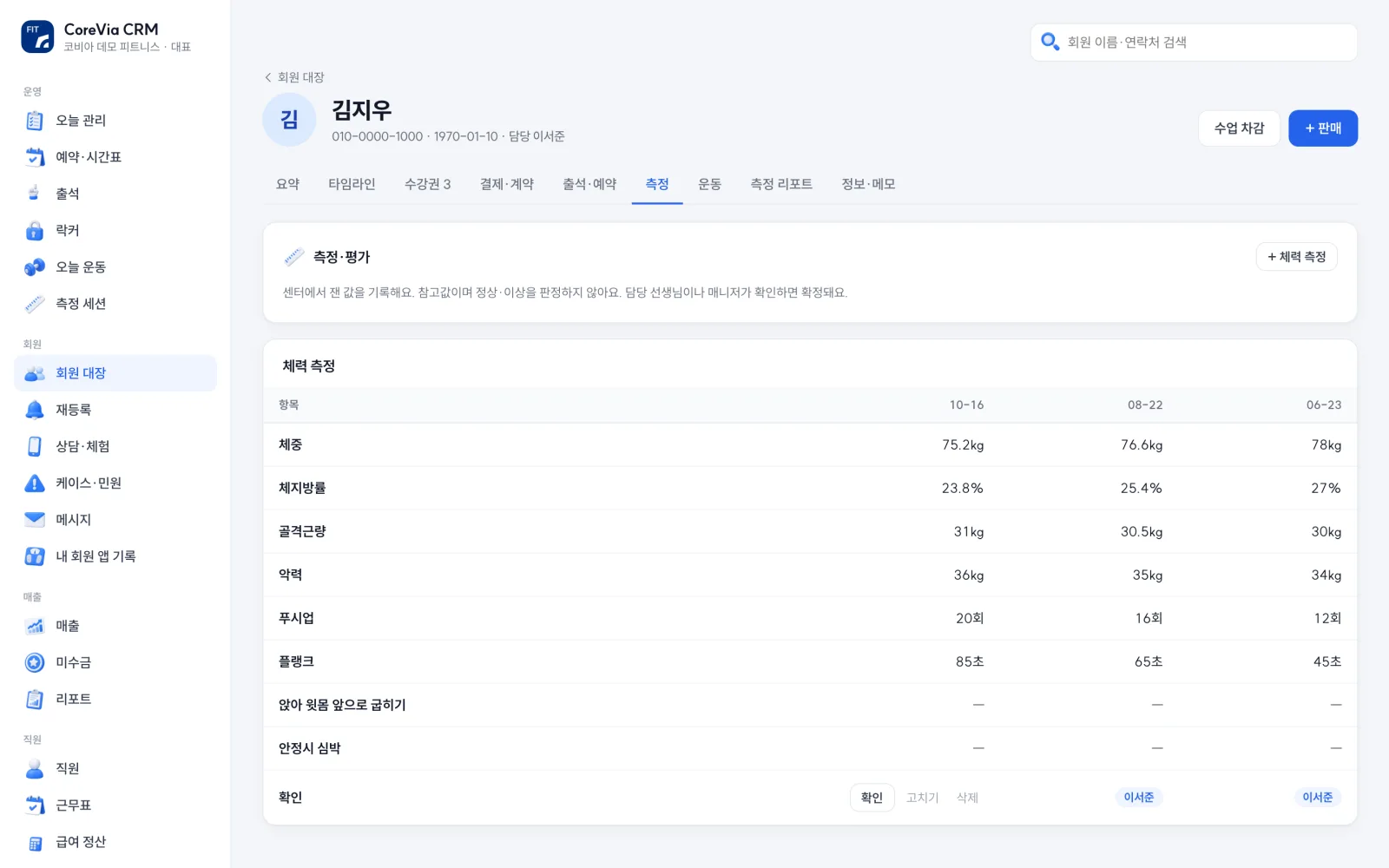This screenshot has width=1389, height=868.
Task: Open 오늘 관리 clipboard icon
Action: [35, 121]
